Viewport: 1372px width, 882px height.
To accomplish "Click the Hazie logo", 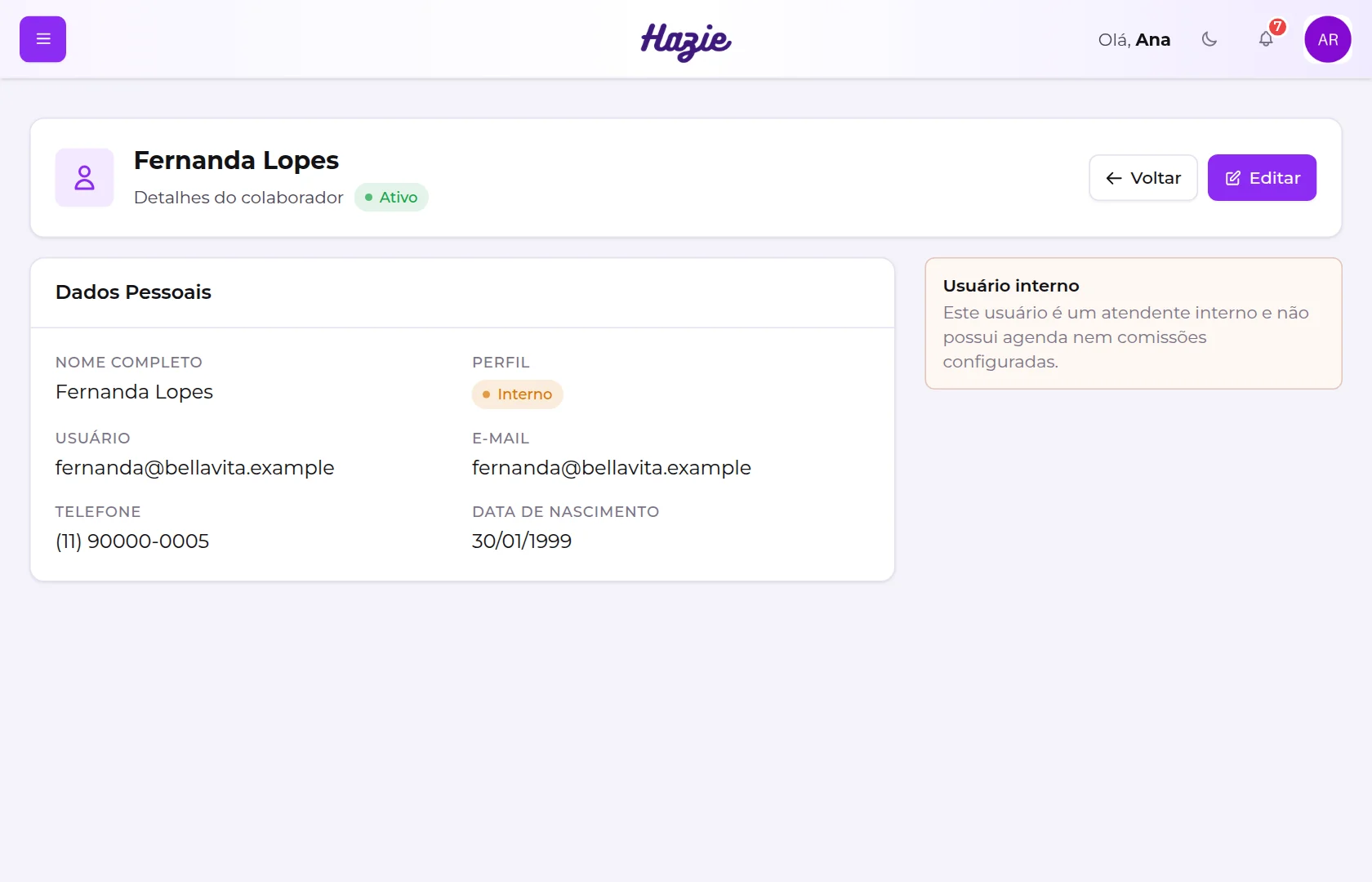I will pyautogui.click(x=686, y=41).
